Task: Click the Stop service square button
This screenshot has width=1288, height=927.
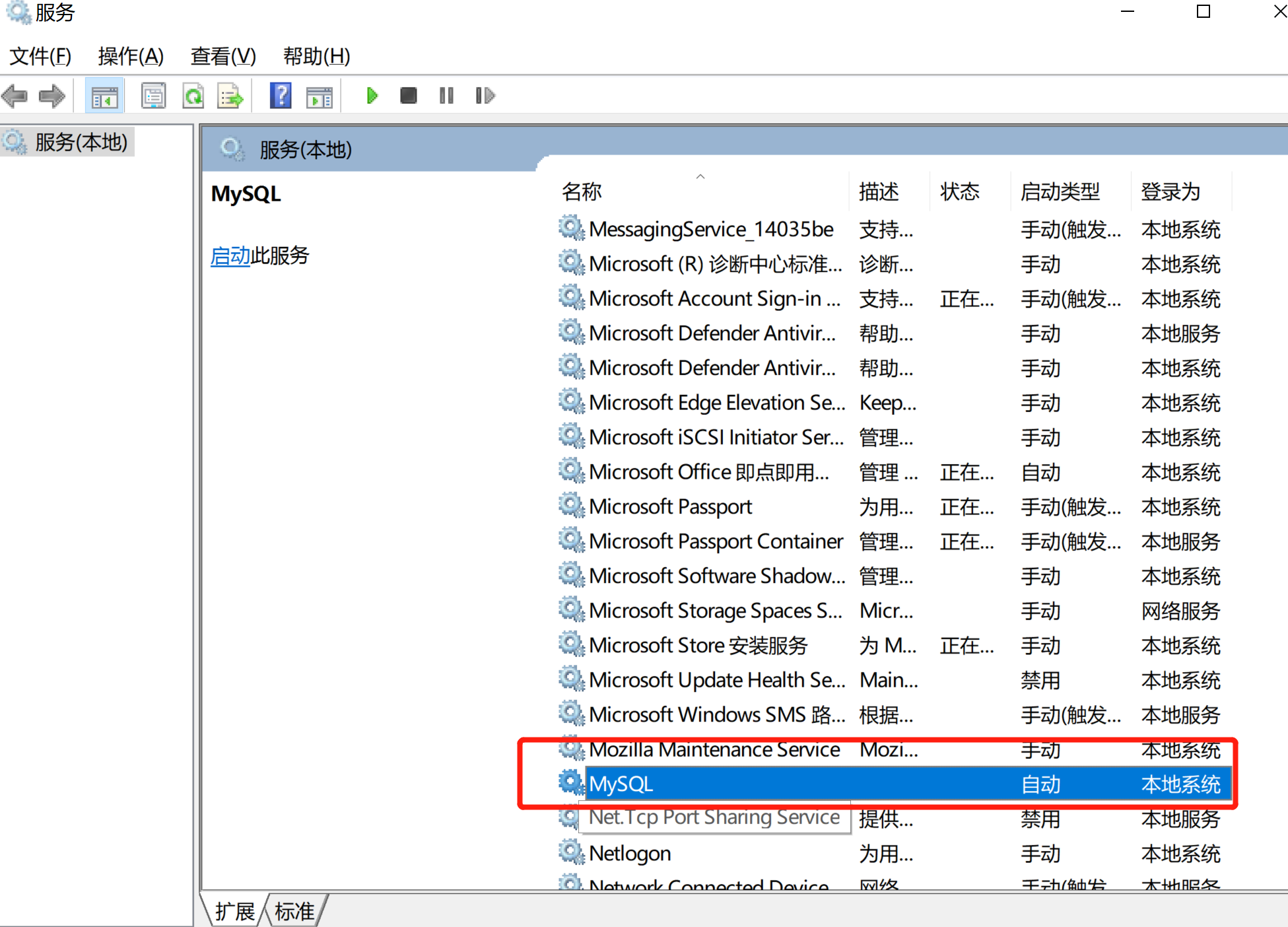Action: (409, 96)
